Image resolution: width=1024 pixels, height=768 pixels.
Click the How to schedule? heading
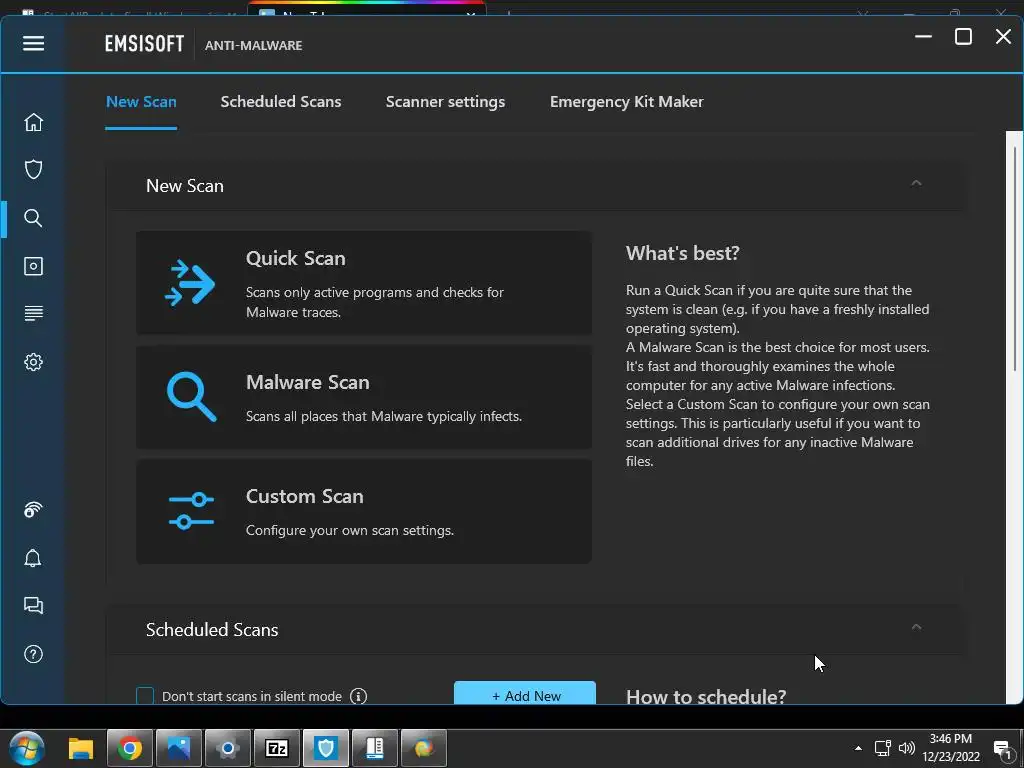(x=706, y=696)
